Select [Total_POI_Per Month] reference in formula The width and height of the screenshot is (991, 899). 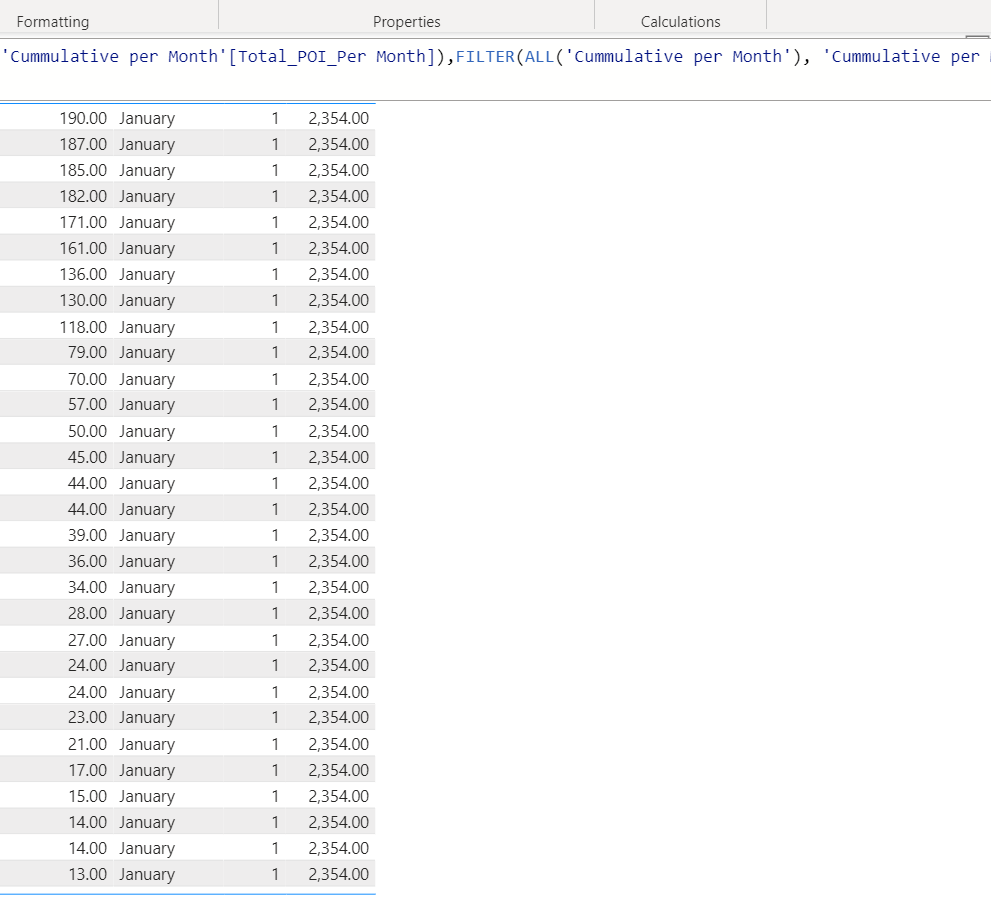[x=332, y=57]
